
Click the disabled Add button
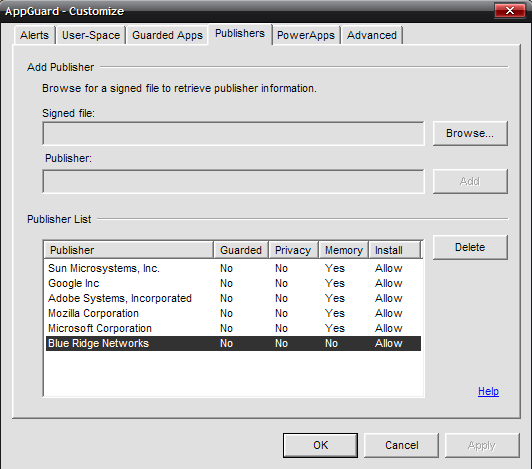[470, 182]
